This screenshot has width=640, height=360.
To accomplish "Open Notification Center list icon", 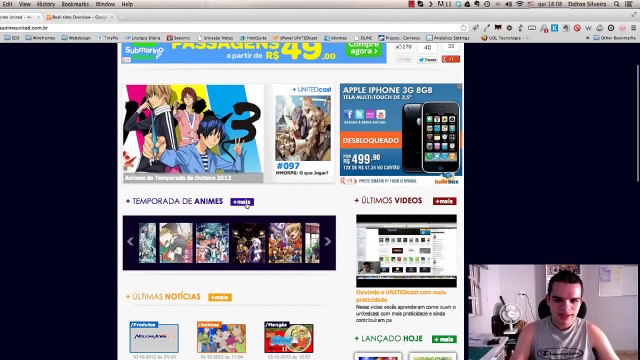I will click(629, 4).
